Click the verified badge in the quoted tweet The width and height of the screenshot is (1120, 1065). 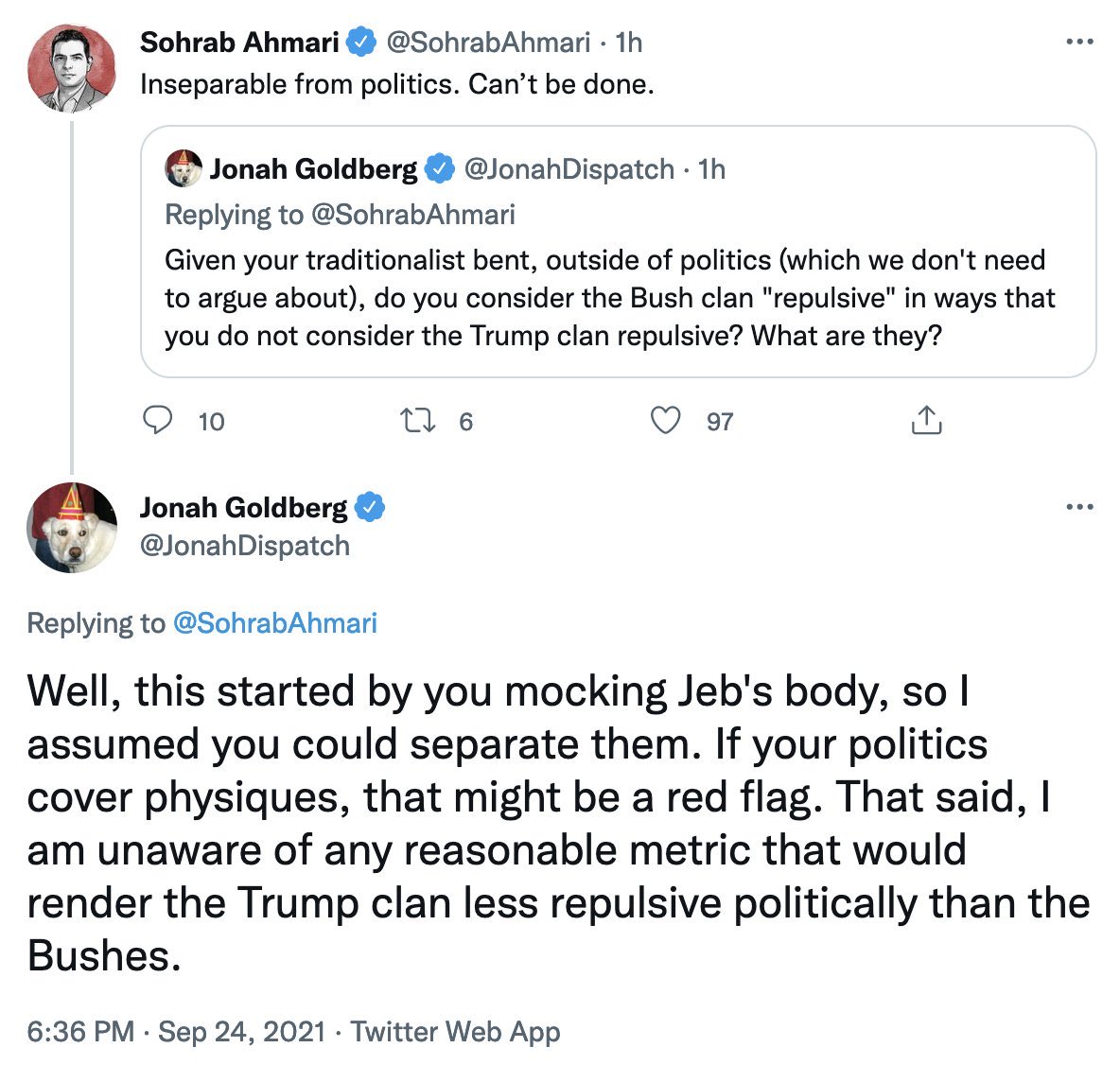[x=438, y=169]
